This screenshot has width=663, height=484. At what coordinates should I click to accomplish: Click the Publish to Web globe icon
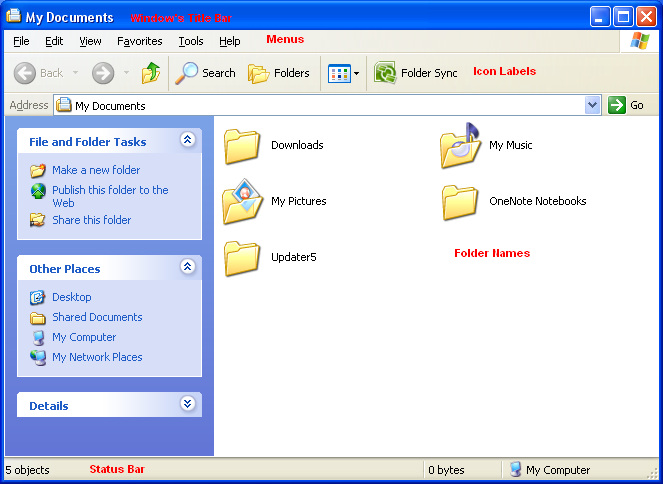[38, 191]
